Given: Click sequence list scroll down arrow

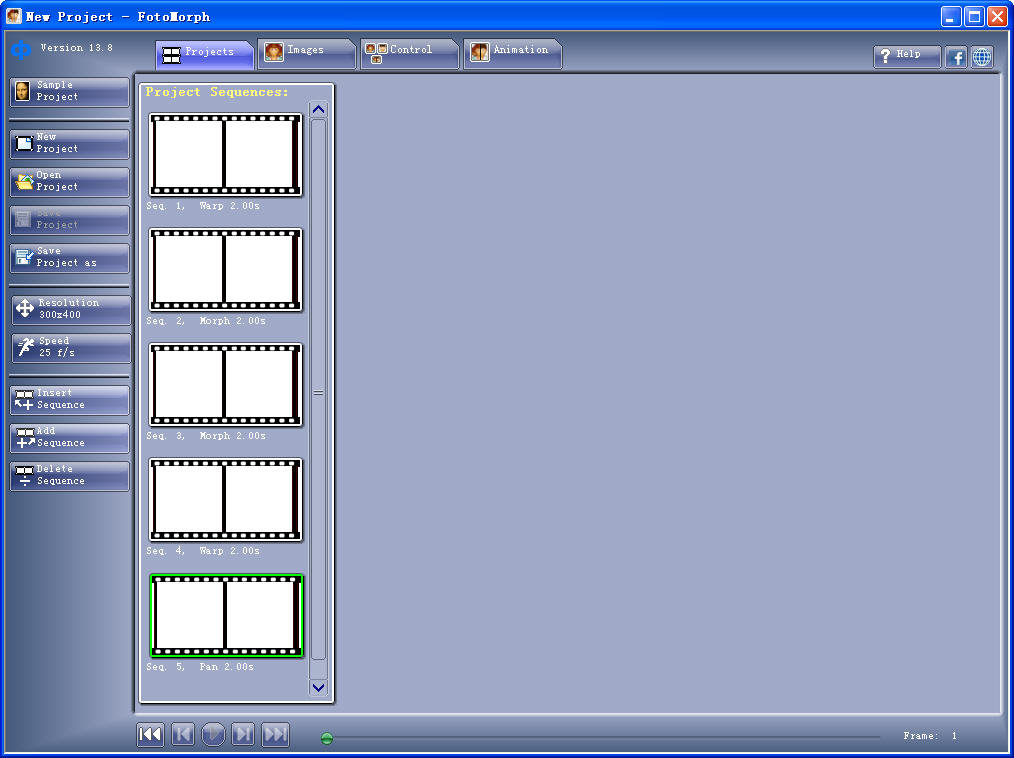Looking at the screenshot, I should (318, 688).
